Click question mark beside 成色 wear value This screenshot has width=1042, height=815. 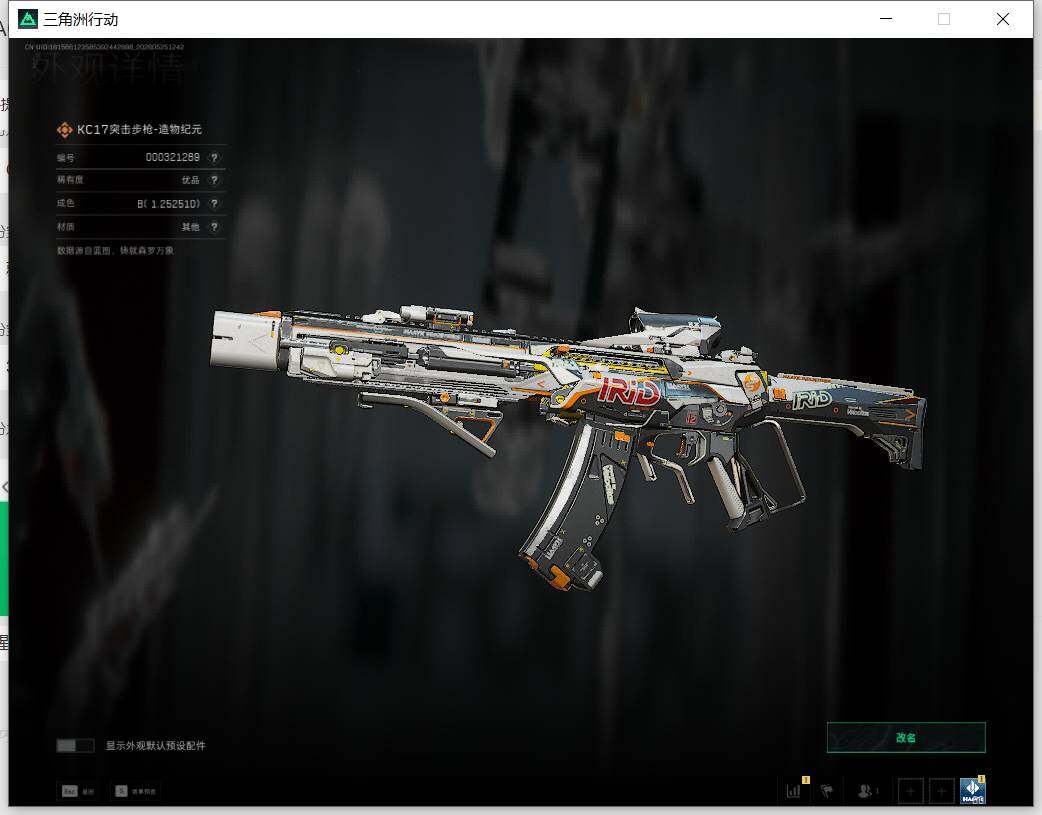pos(214,203)
